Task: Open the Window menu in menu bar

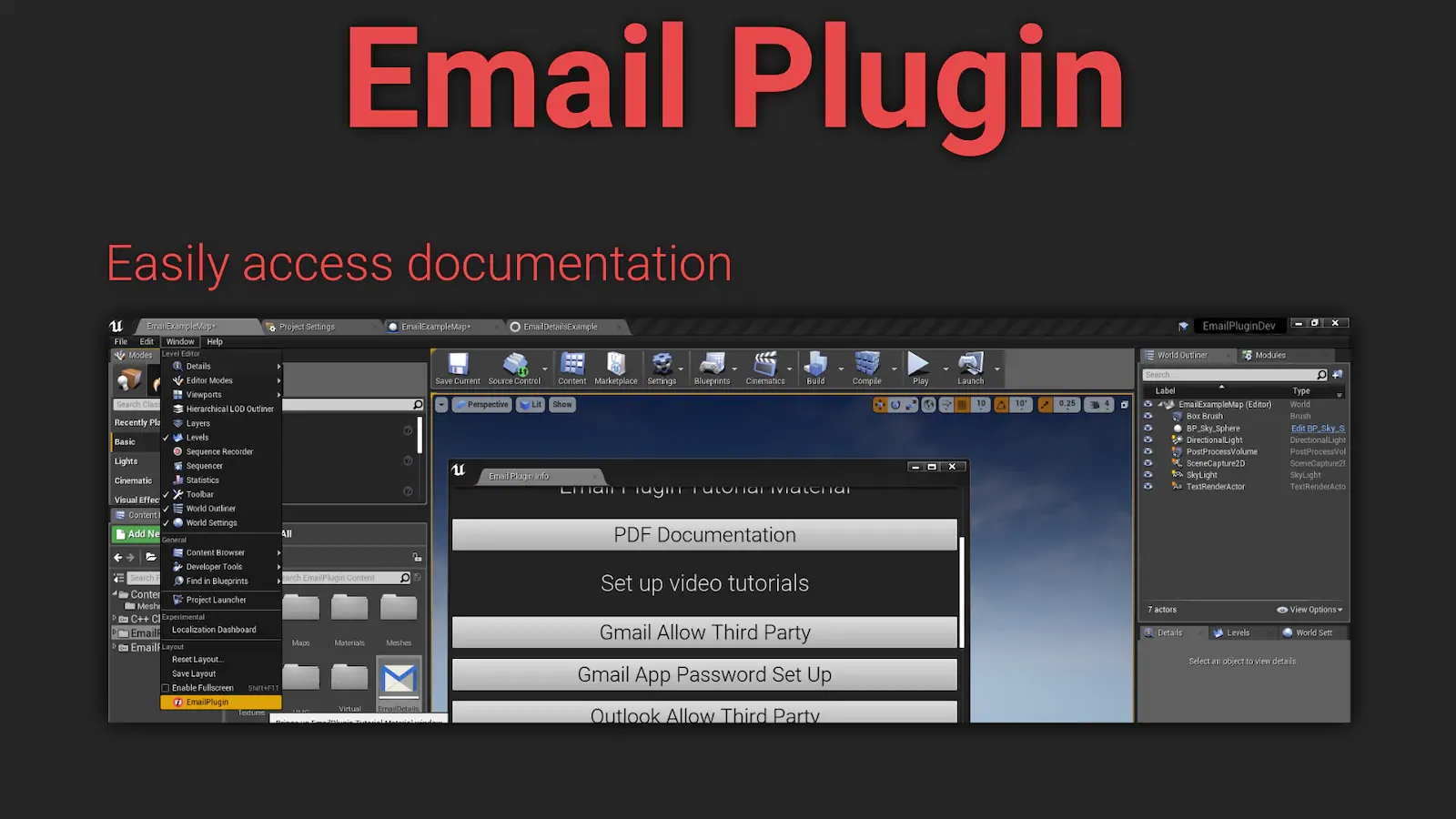Action: (x=180, y=341)
